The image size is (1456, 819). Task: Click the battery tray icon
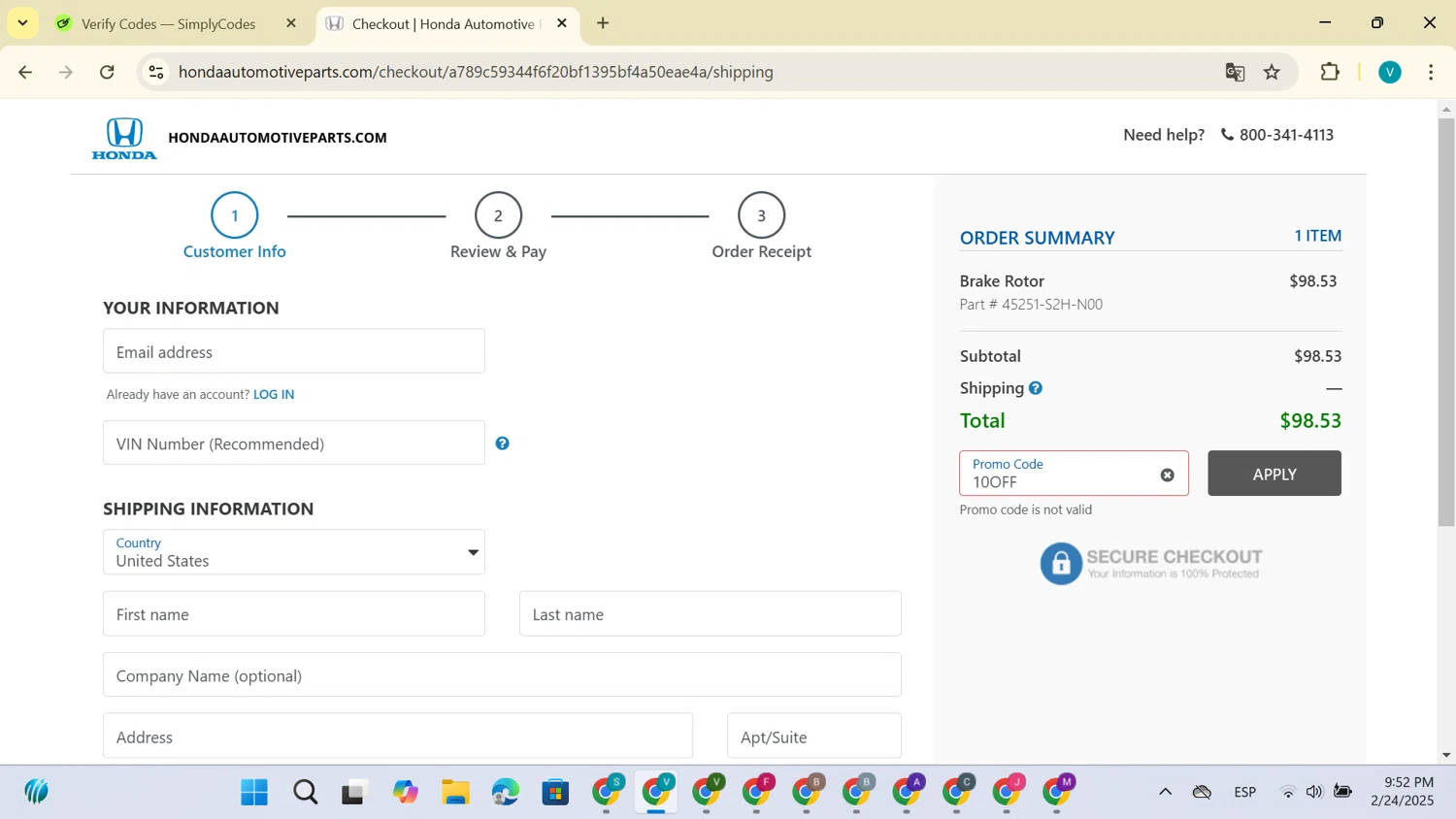tap(1343, 792)
